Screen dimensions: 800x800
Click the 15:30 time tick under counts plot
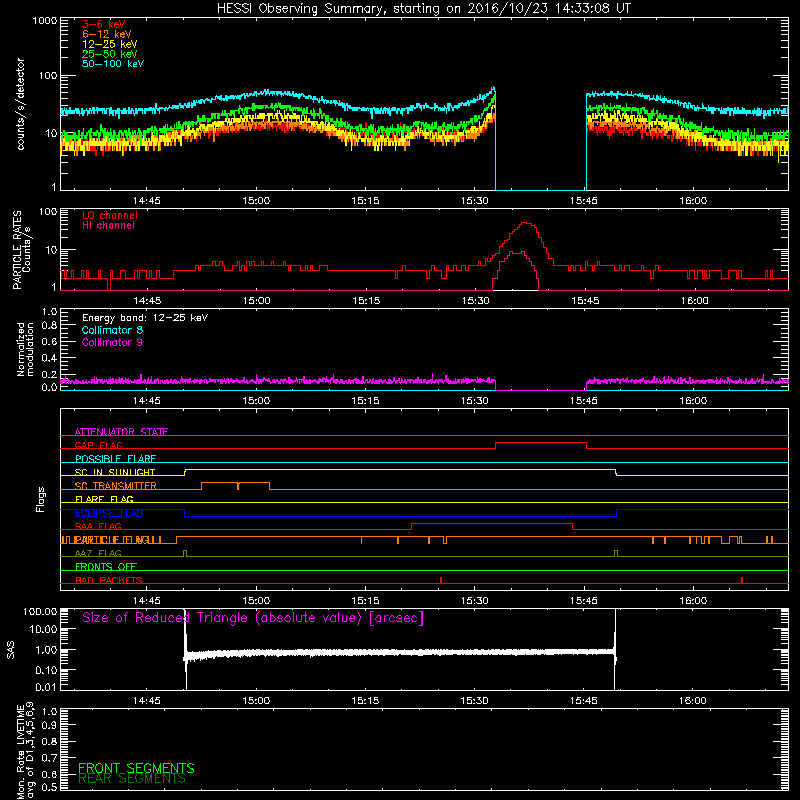point(474,201)
